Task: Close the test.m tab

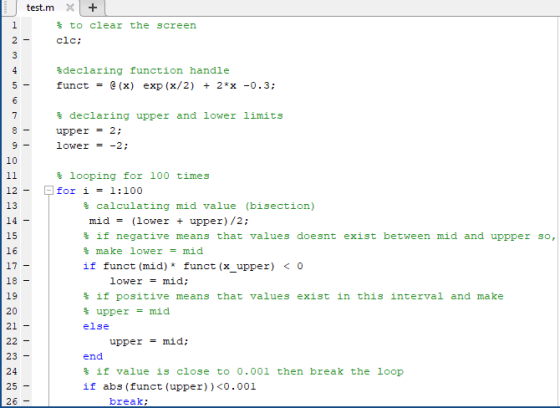Action: tap(70, 8)
